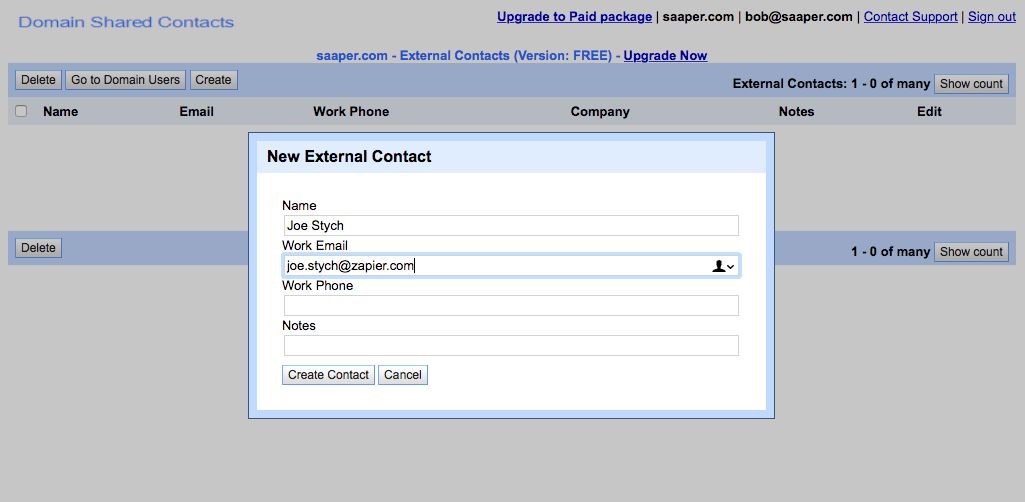1025x502 pixels.
Task: Select the Notes input box
Action: 511,346
